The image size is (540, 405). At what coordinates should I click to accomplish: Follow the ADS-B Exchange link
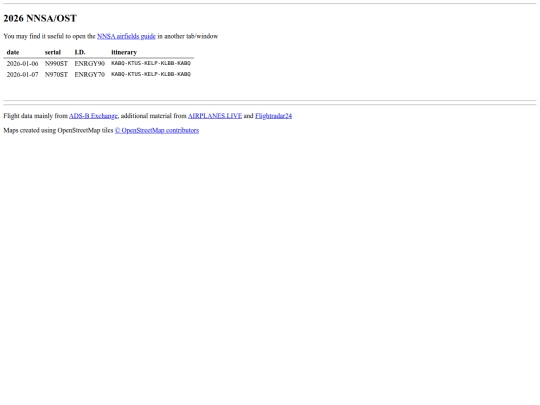click(x=93, y=116)
